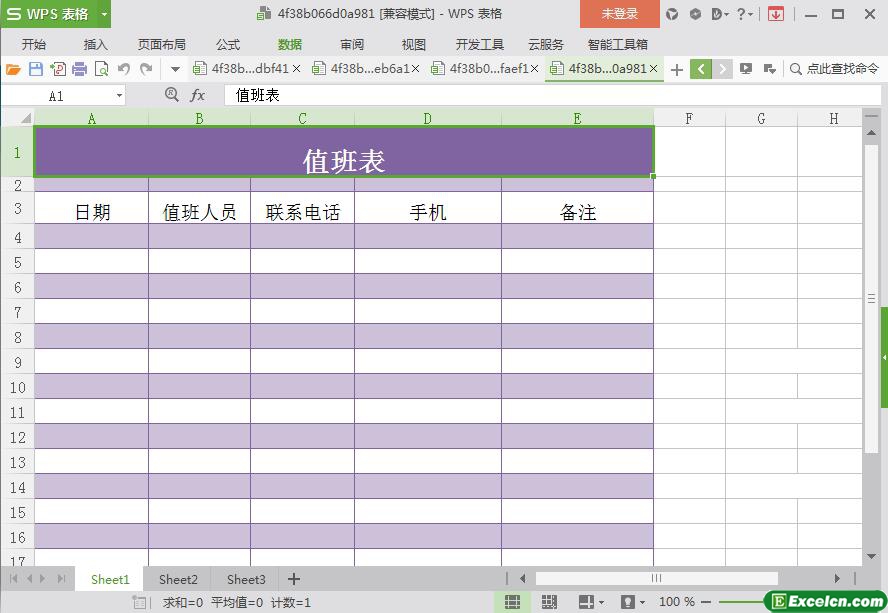Click the open folder icon in toolbar
888x613 pixels.
click(x=13, y=69)
